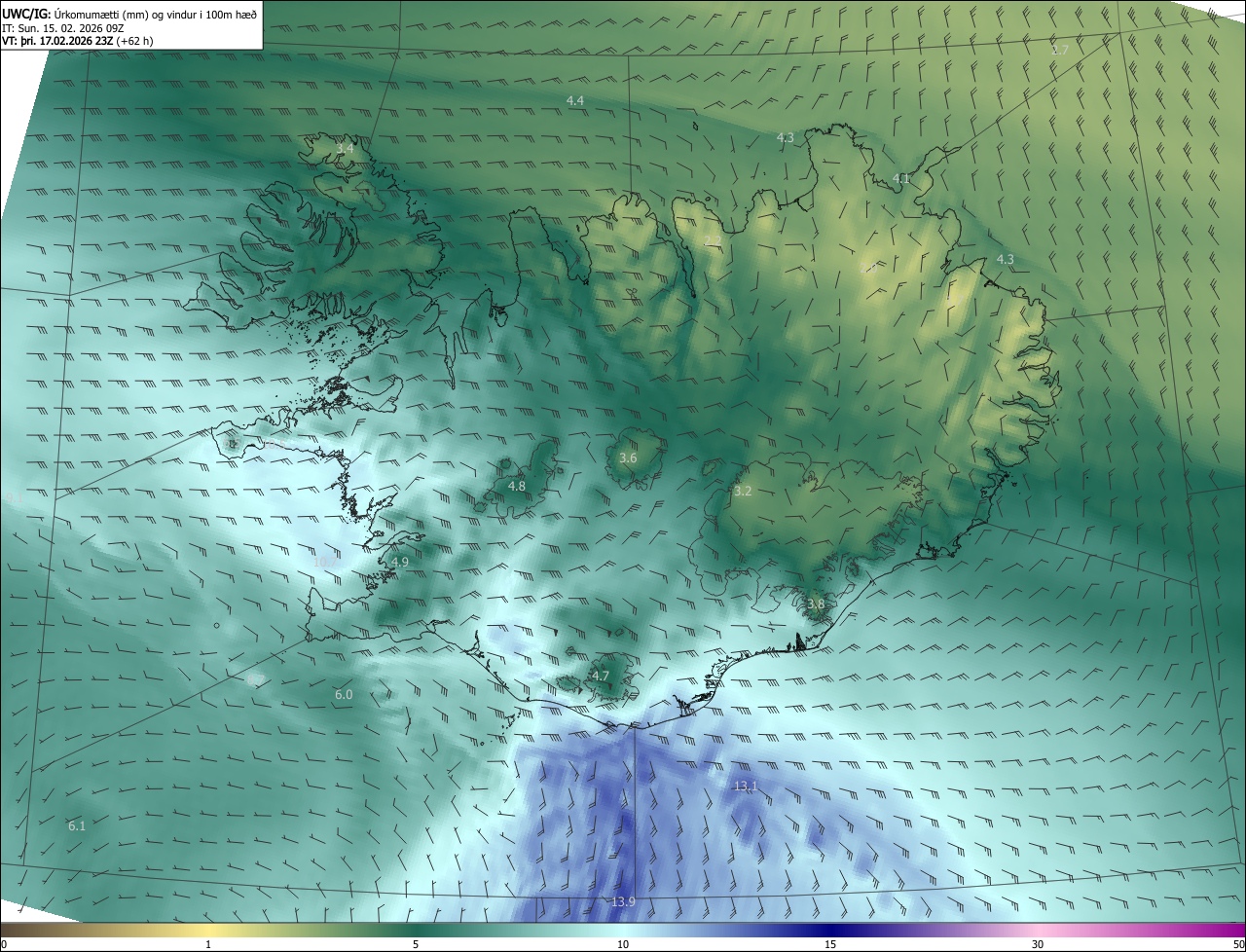Select the "VT: þri. 17.02.2026 23Z (+62 h)" line
The height and width of the screenshot is (952, 1246).
pyautogui.click(x=77, y=41)
